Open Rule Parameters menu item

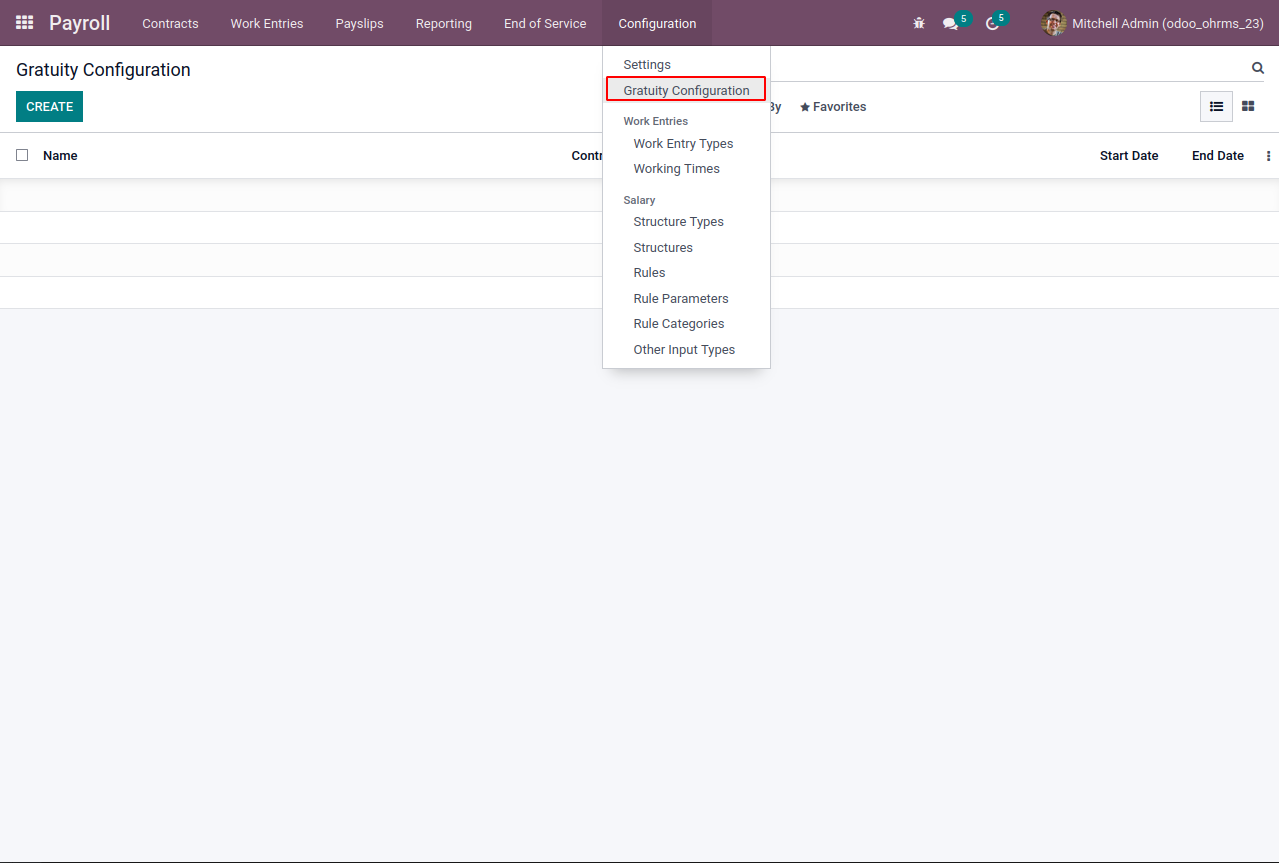(681, 298)
